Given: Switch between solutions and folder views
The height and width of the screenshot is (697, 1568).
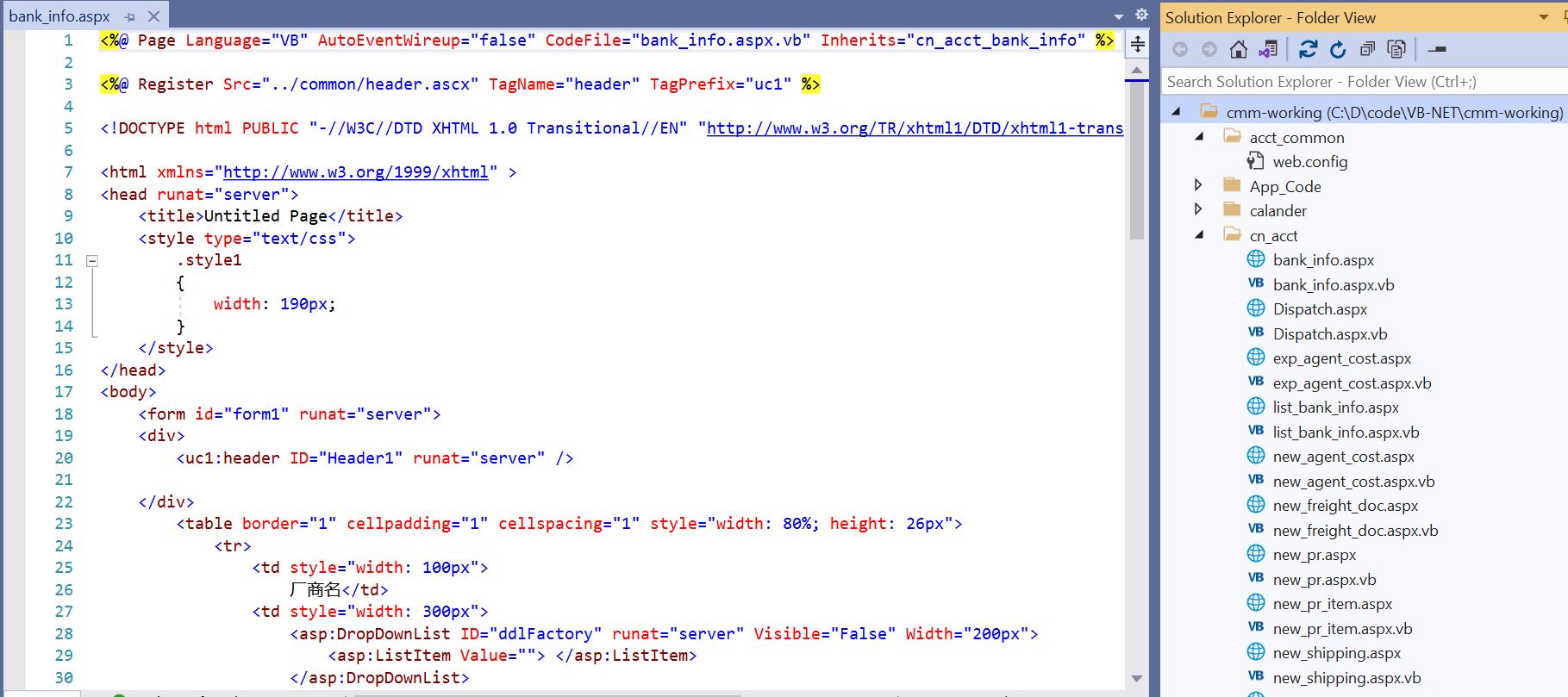Looking at the screenshot, I should tap(1268, 50).
